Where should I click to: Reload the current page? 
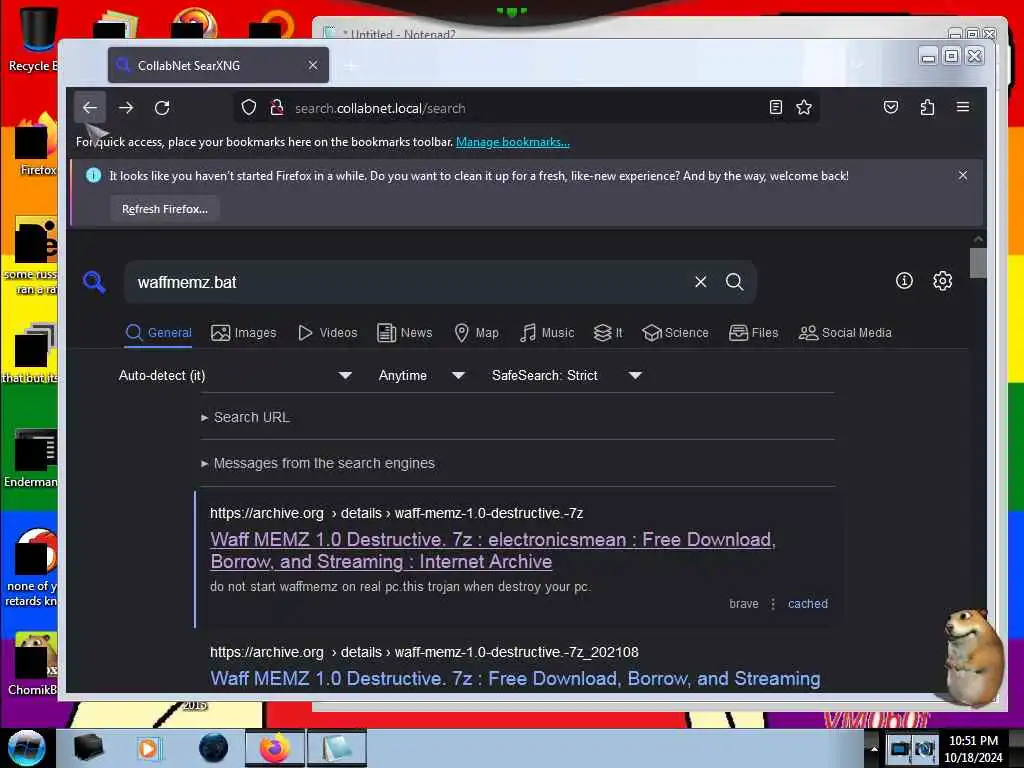[x=162, y=108]
